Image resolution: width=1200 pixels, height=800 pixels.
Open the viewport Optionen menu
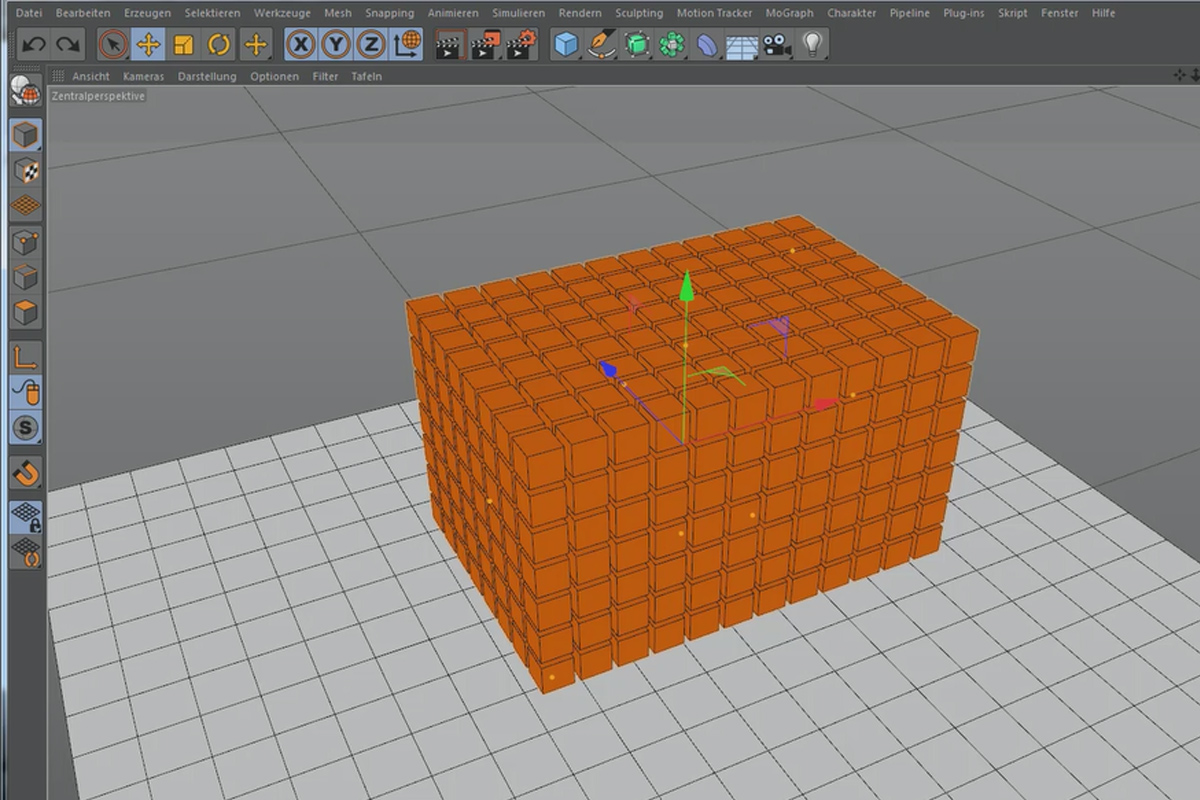click(274, 76)
